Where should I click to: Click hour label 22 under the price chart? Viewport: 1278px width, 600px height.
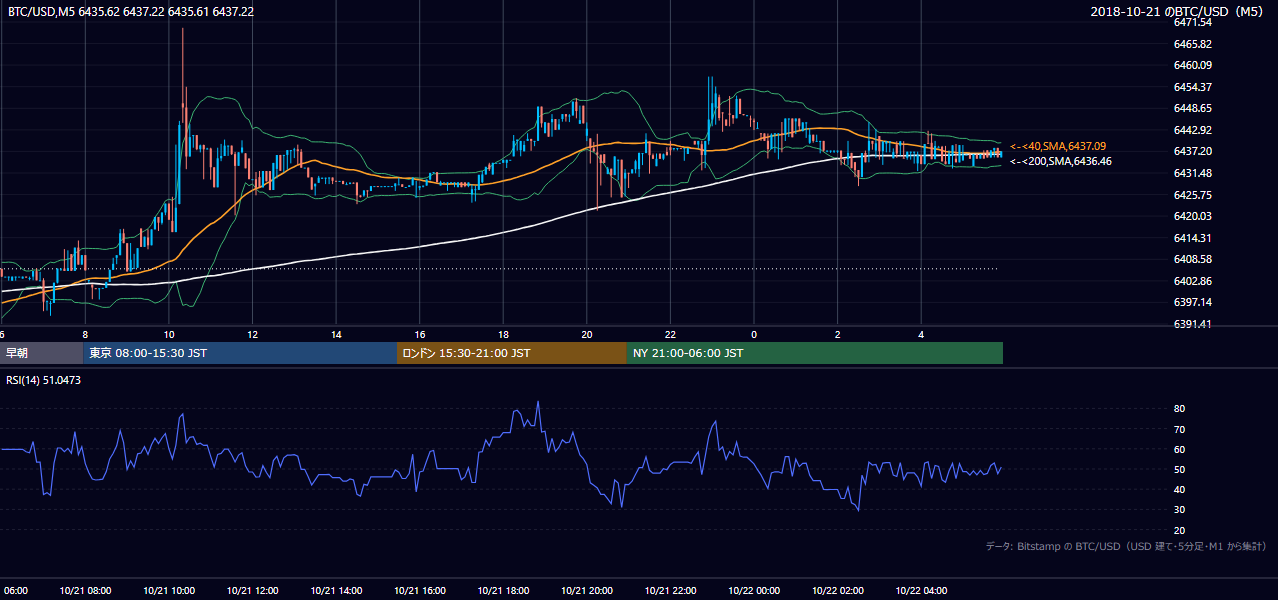pos(670,335)
